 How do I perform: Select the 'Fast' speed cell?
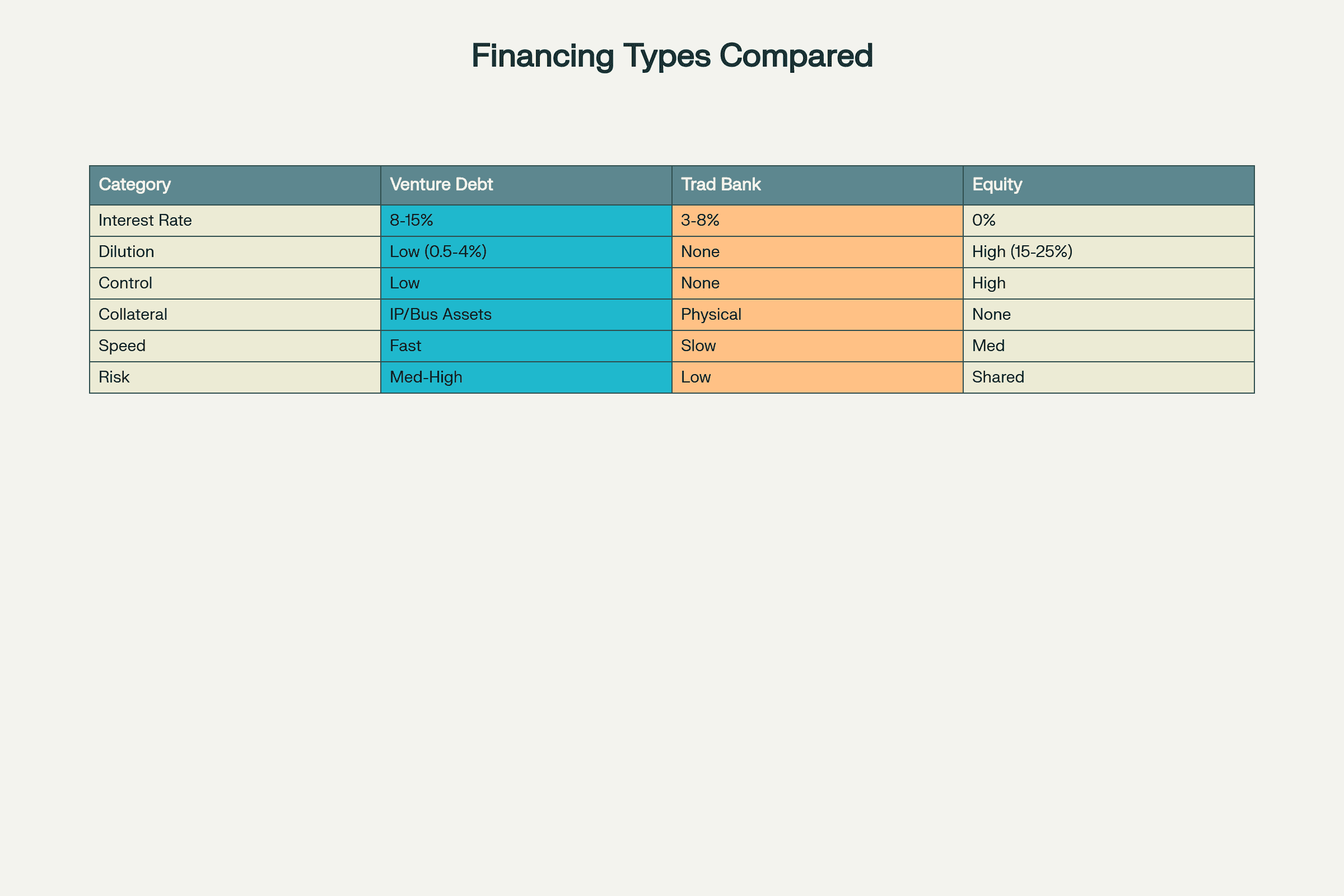click(405, 346)
